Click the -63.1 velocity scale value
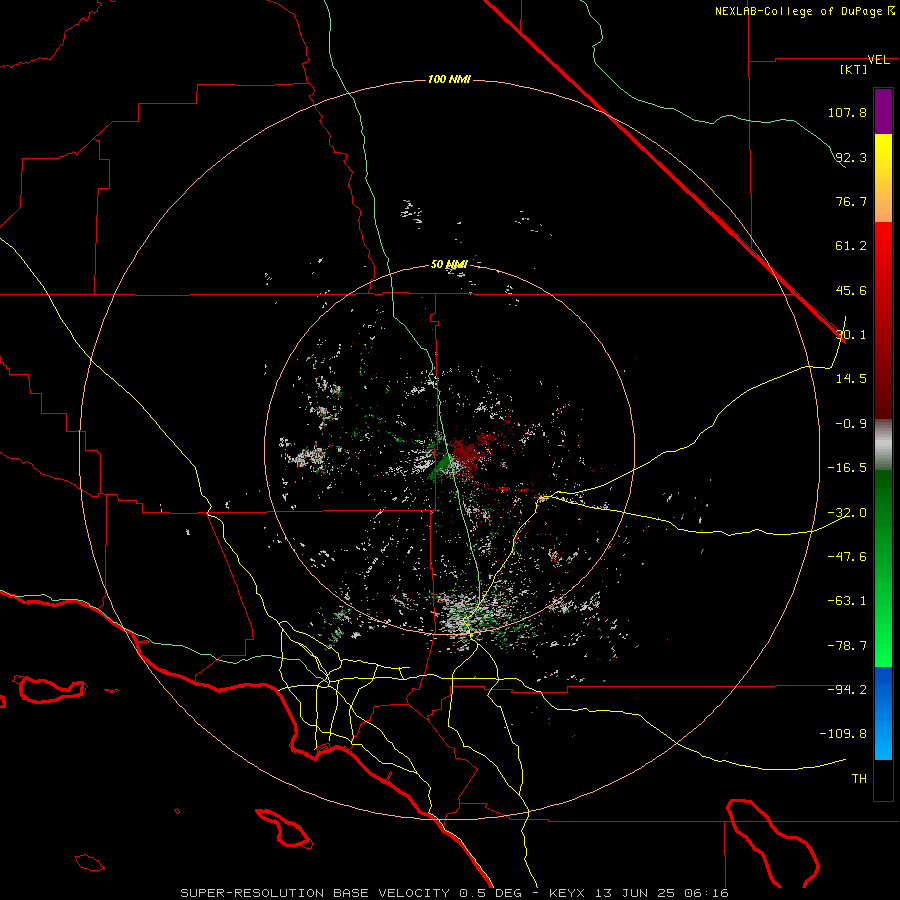The width and height of the screenshot is (900, 900). point(847,601)
